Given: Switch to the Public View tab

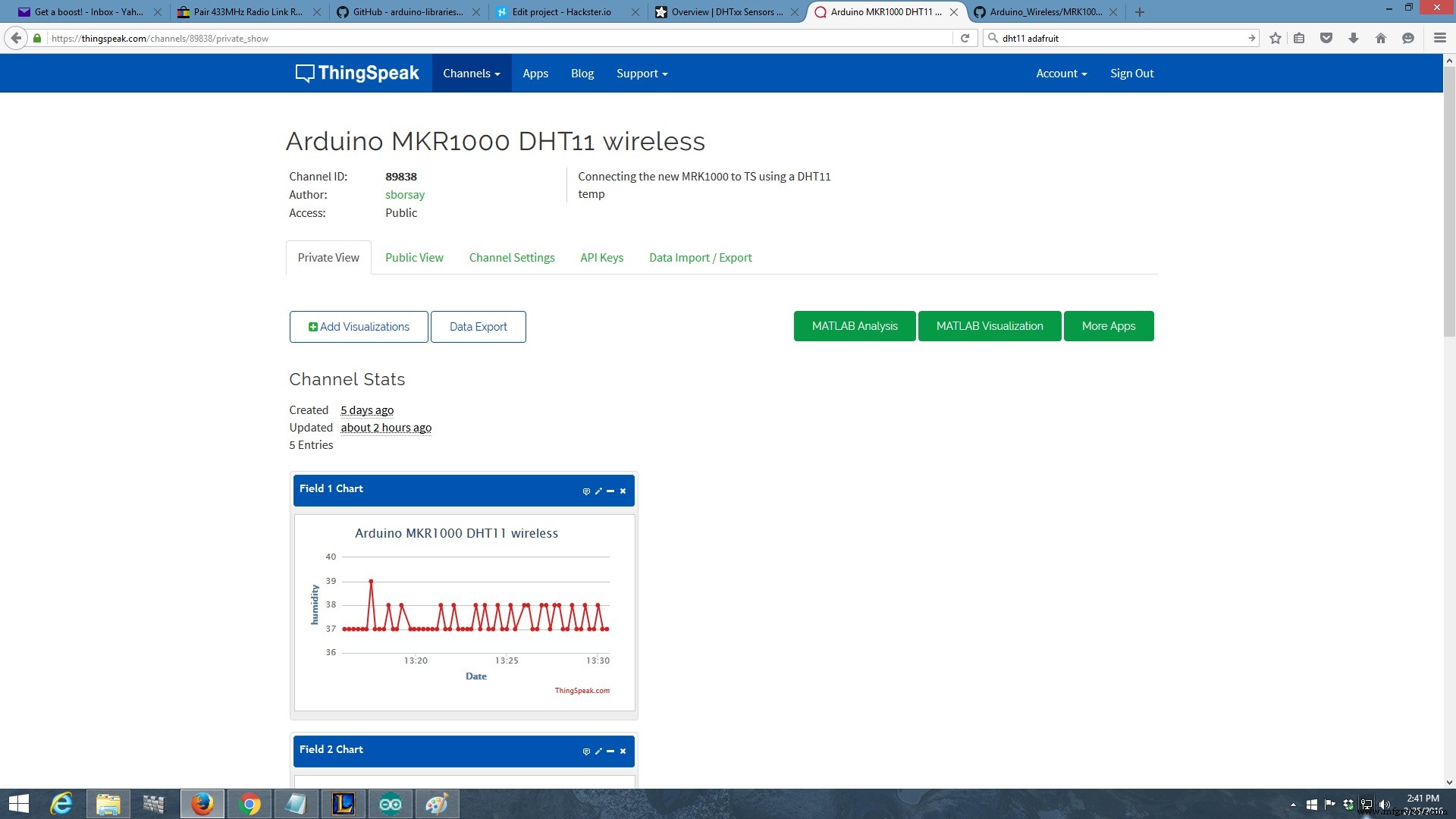Looking at the screenshot, I should coord(414,257).
